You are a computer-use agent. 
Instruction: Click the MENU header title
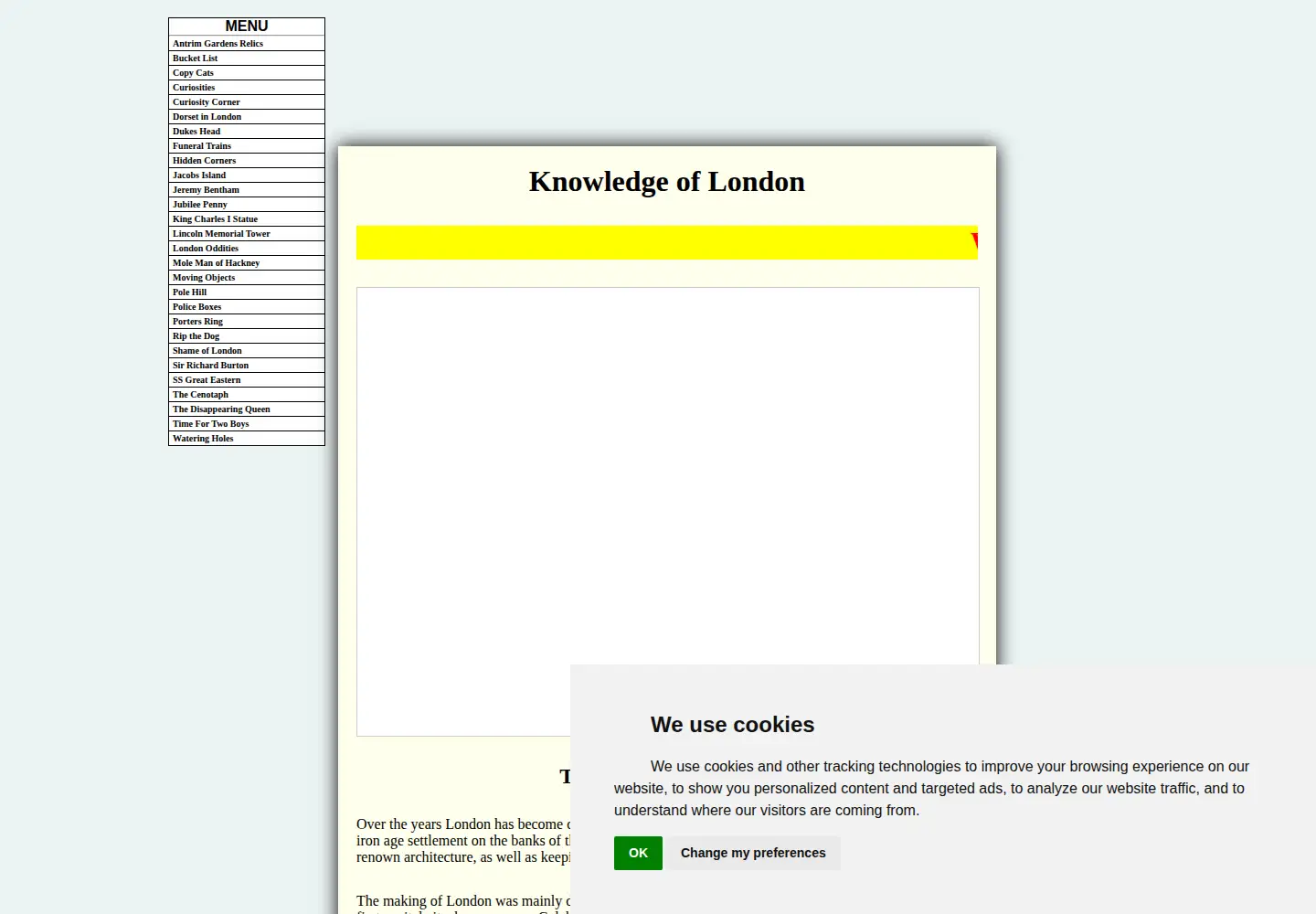pyautogui.click(x=247, y=27)
